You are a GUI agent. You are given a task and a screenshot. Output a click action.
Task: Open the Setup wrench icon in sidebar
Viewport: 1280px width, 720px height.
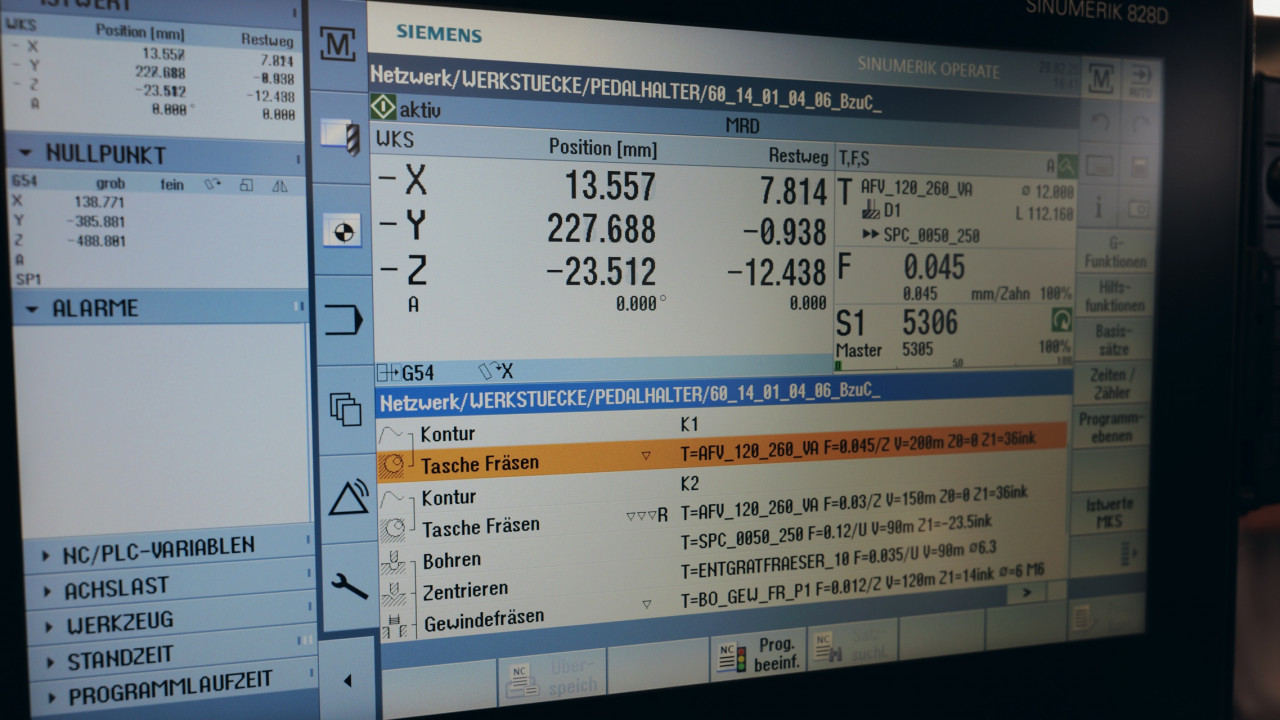click(349, 585)
